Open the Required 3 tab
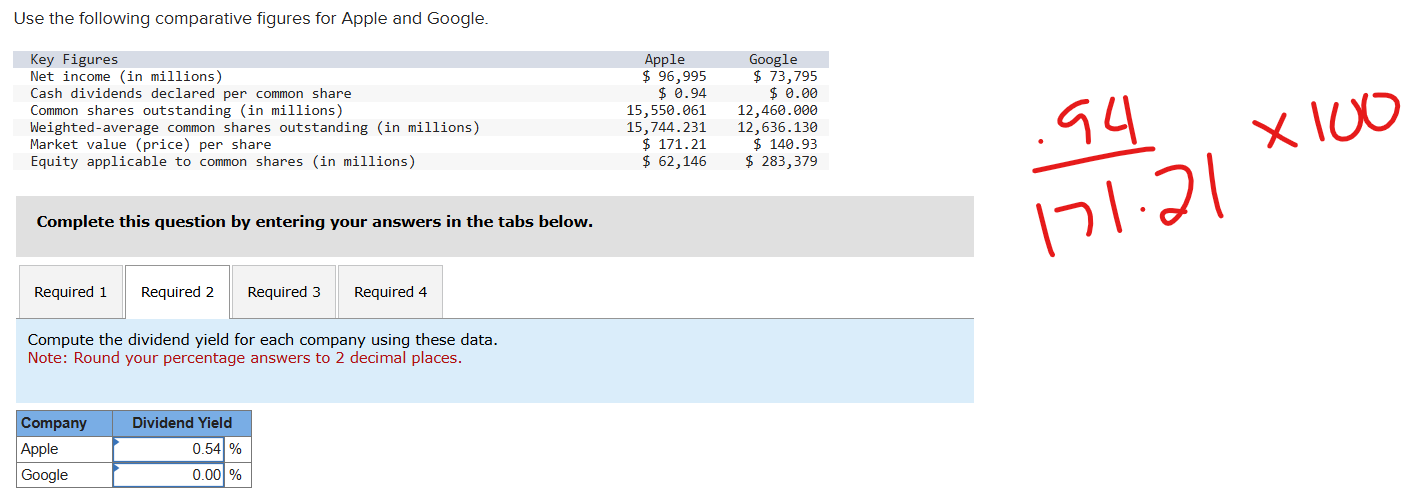The width and height of the screenshot is (1401, 492). click(284, 292)
